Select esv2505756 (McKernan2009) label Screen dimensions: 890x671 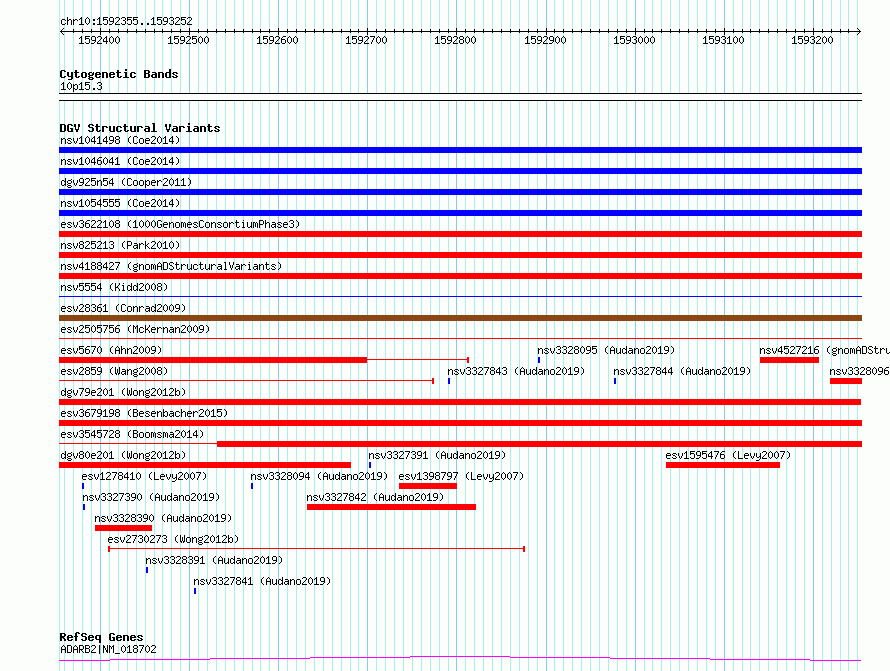pos(135,329)
